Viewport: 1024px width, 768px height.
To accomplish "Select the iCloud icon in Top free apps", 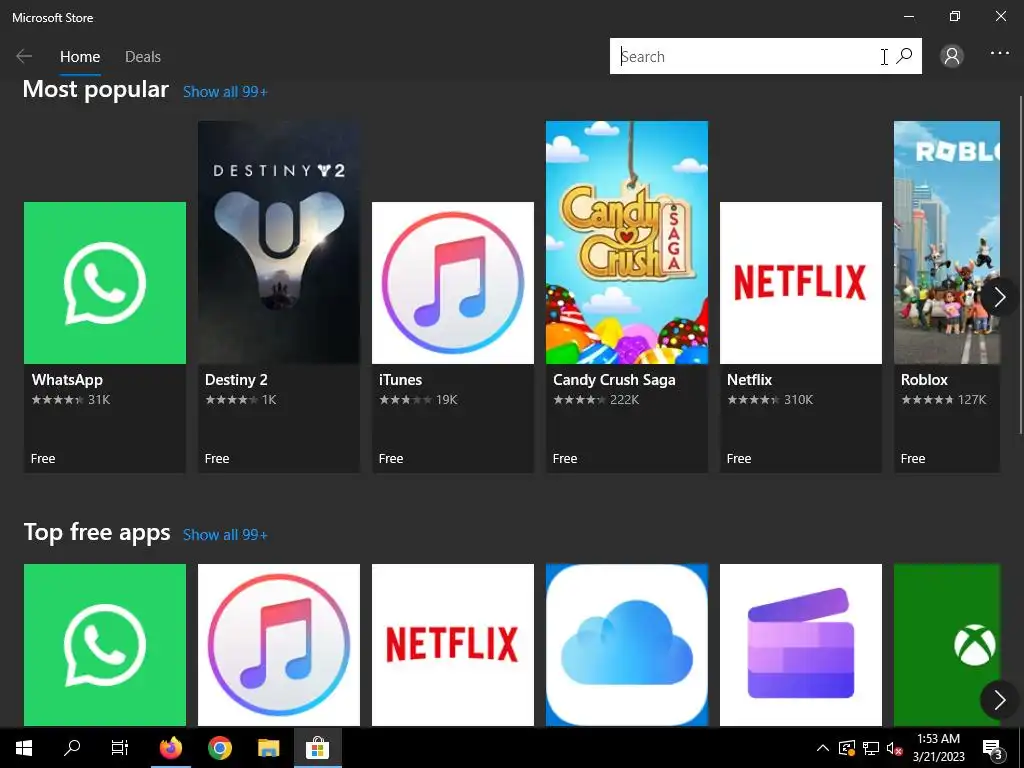I will pos(627,645).
